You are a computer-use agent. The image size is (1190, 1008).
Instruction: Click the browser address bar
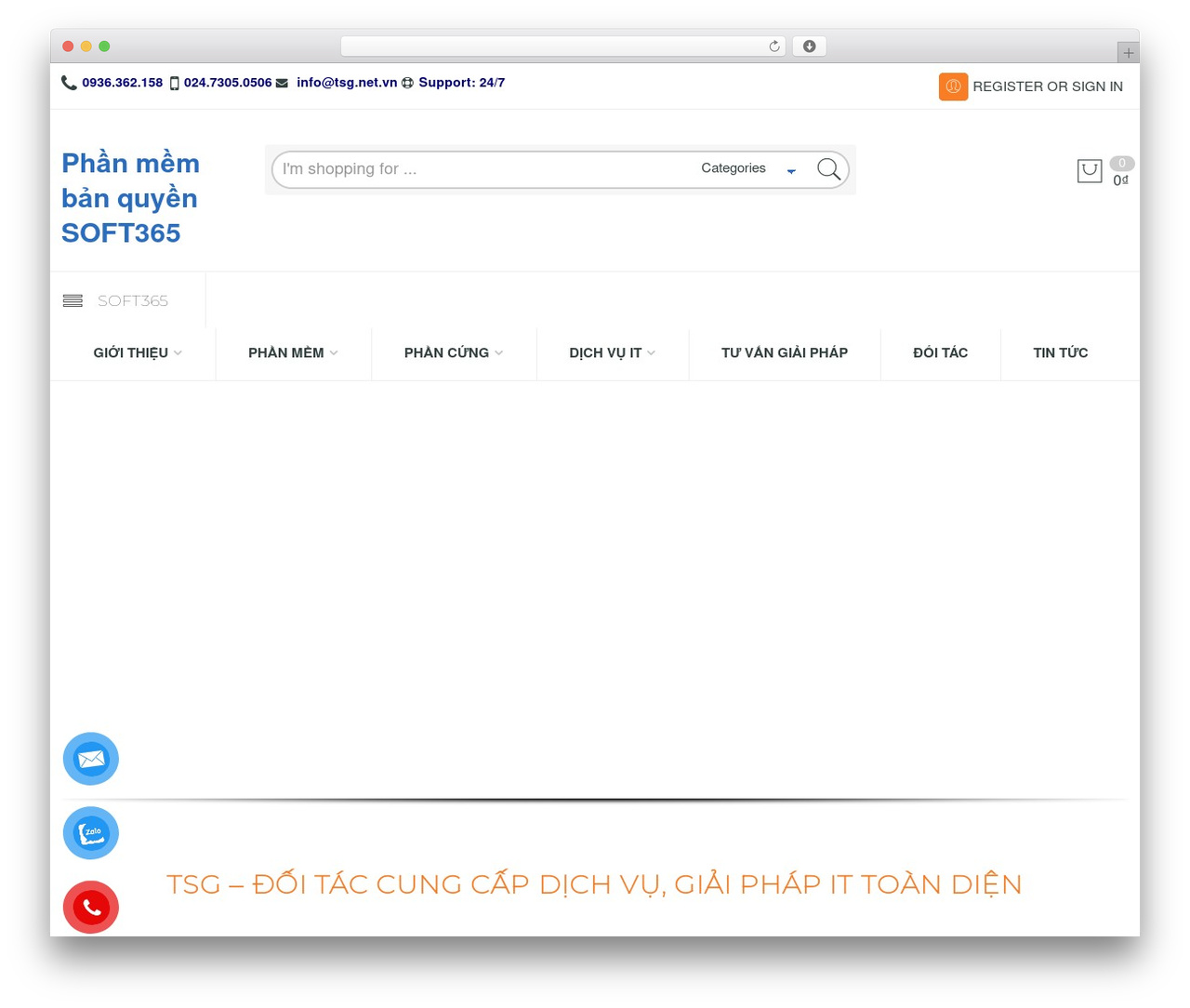click(562, 46)
